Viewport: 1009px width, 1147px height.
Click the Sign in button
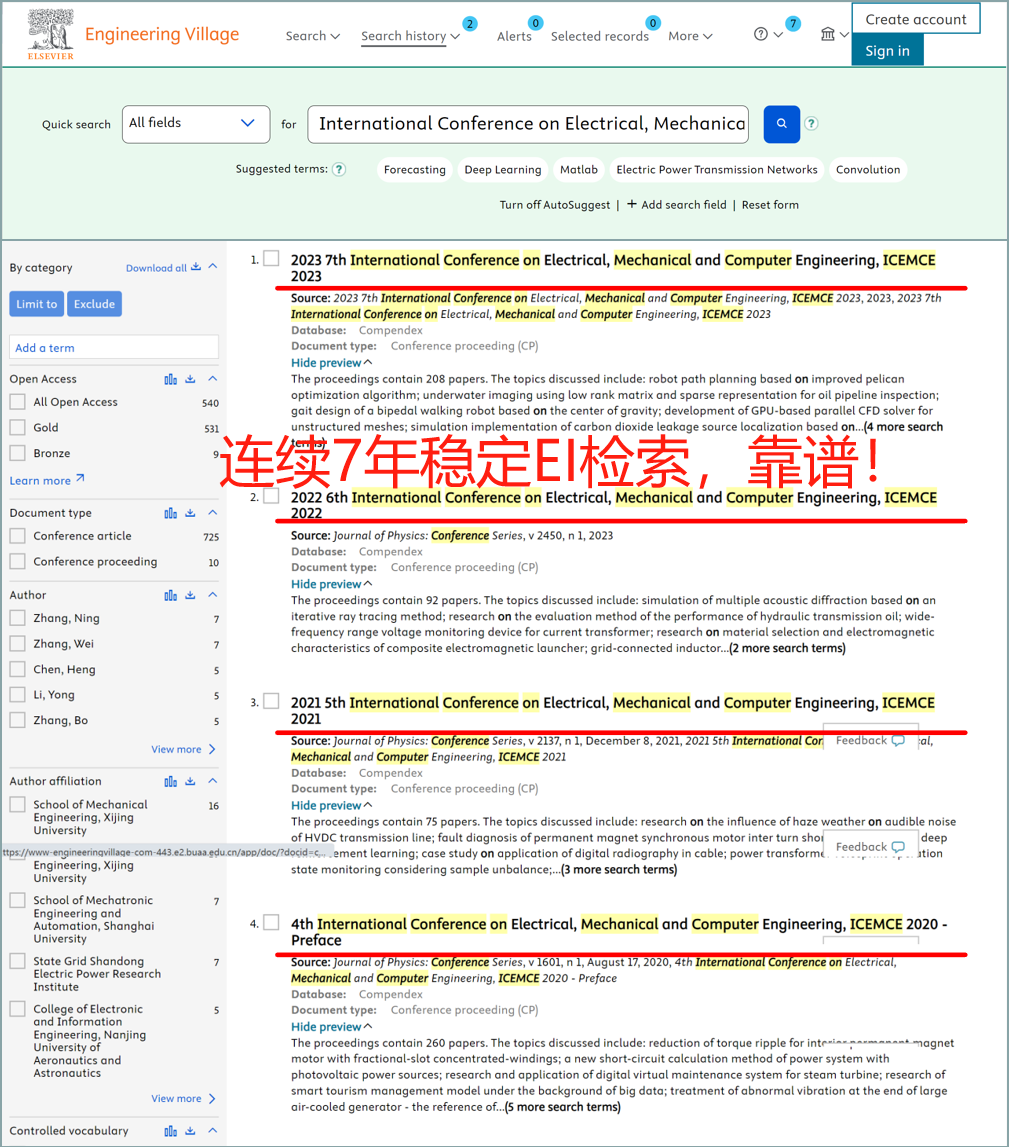pos(888,50)
